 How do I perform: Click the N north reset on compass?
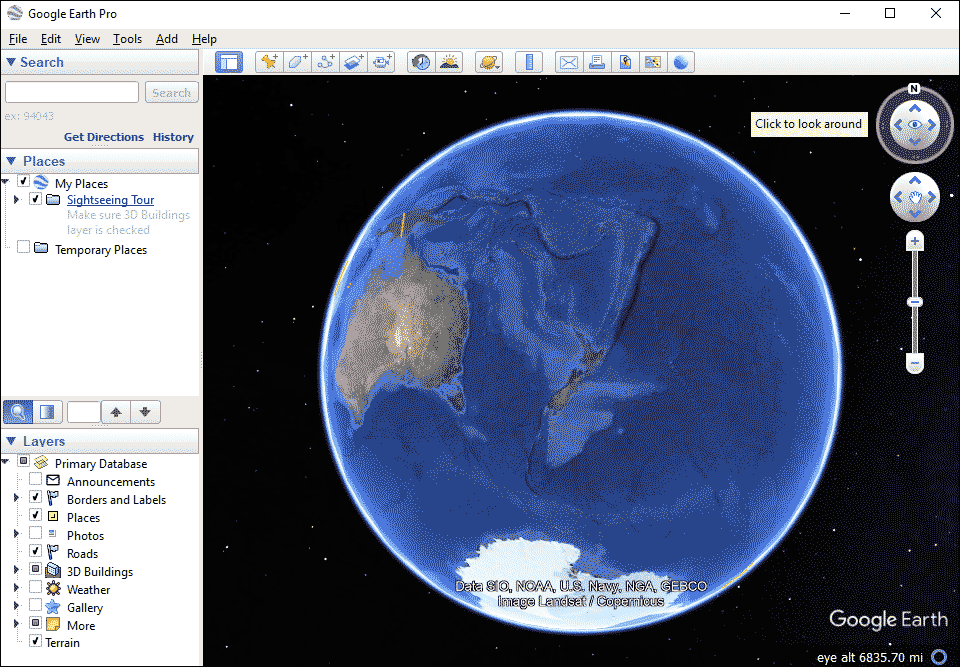pos(914,88)
